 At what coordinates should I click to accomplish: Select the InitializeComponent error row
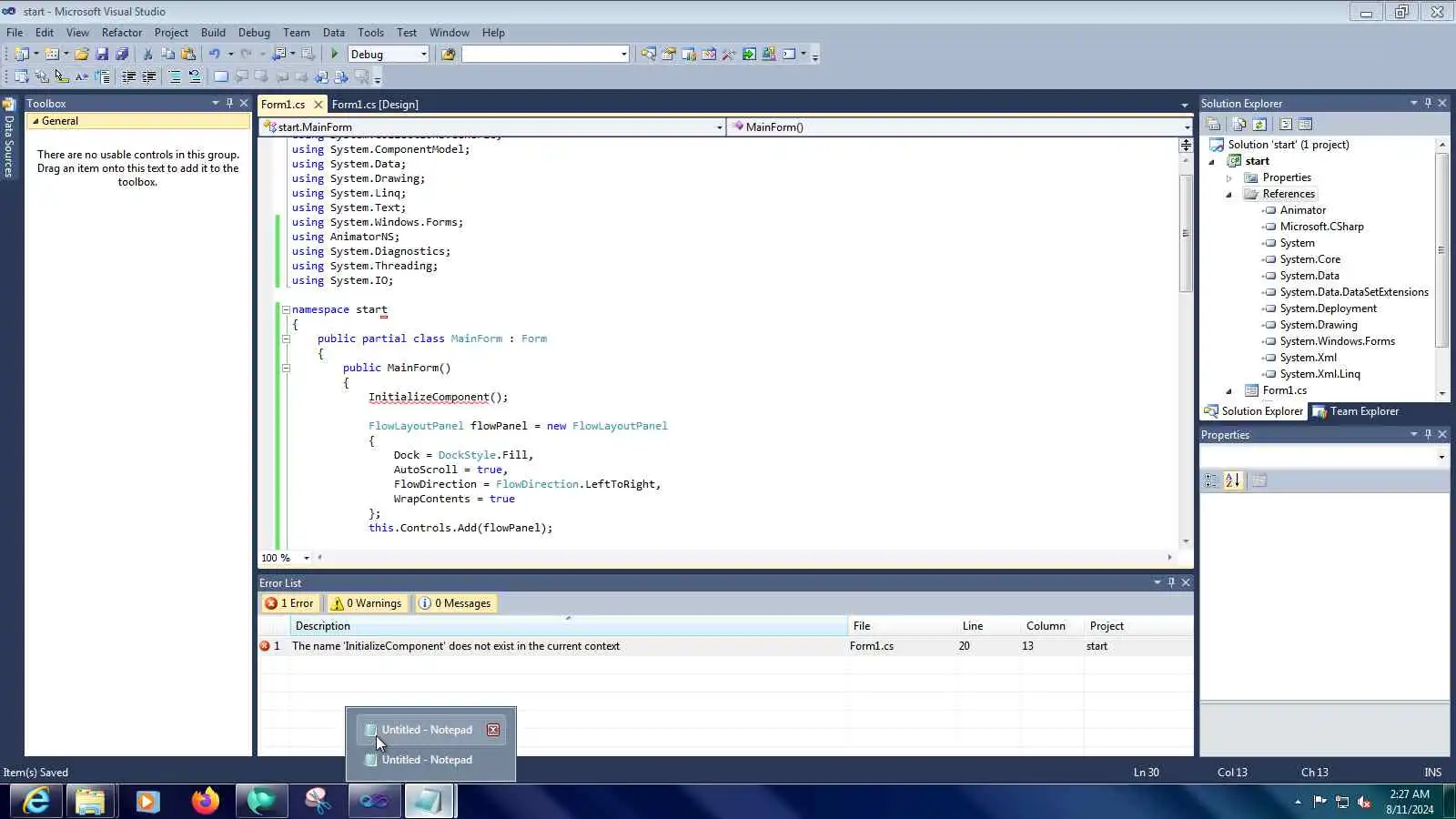point(725,646)
